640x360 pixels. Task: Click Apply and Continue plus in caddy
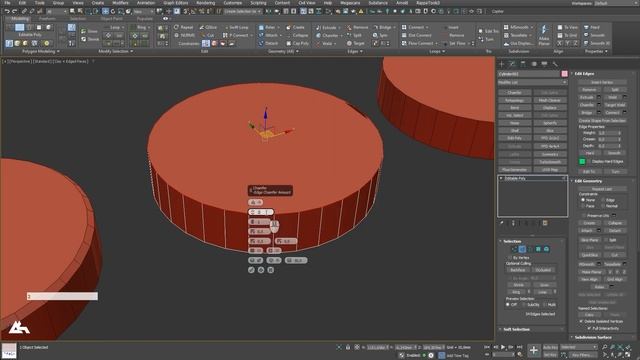point(261,270)
